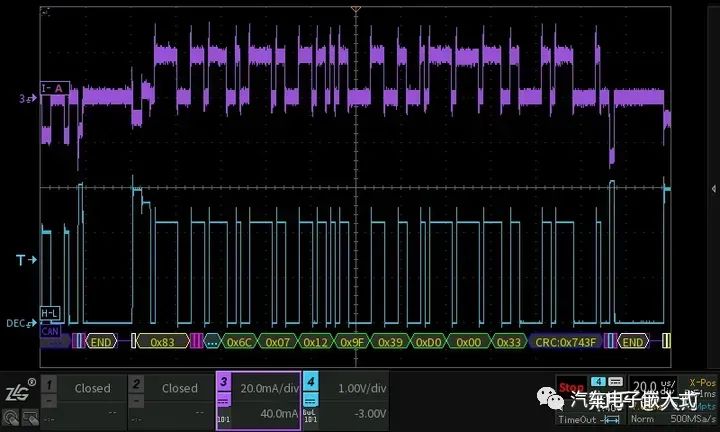This screenshot has width=720, height=432.
Task: Select decoded data byte 0x33
Action: click(x=509, y=342)
